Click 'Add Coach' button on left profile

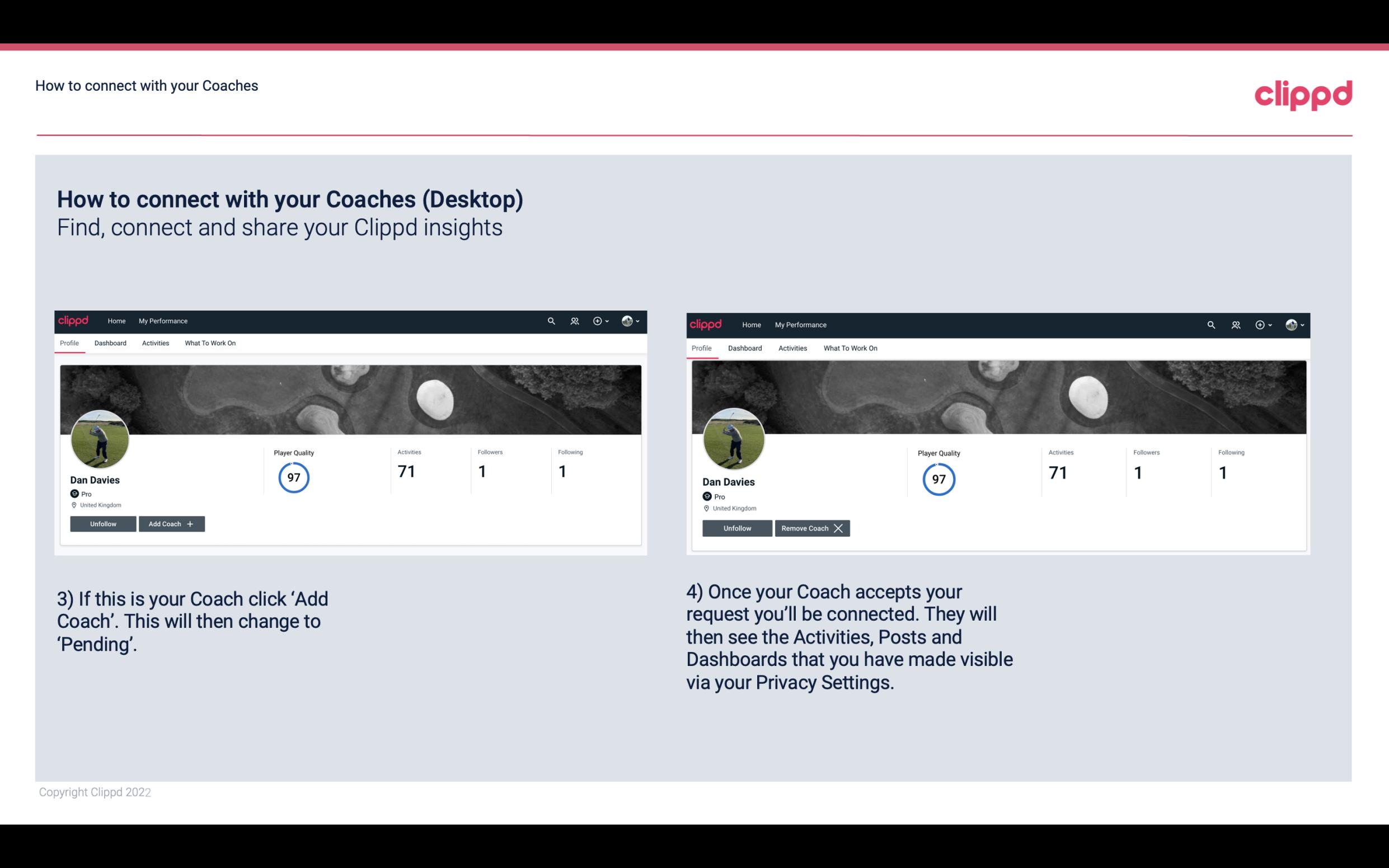(x=171, y=523)
